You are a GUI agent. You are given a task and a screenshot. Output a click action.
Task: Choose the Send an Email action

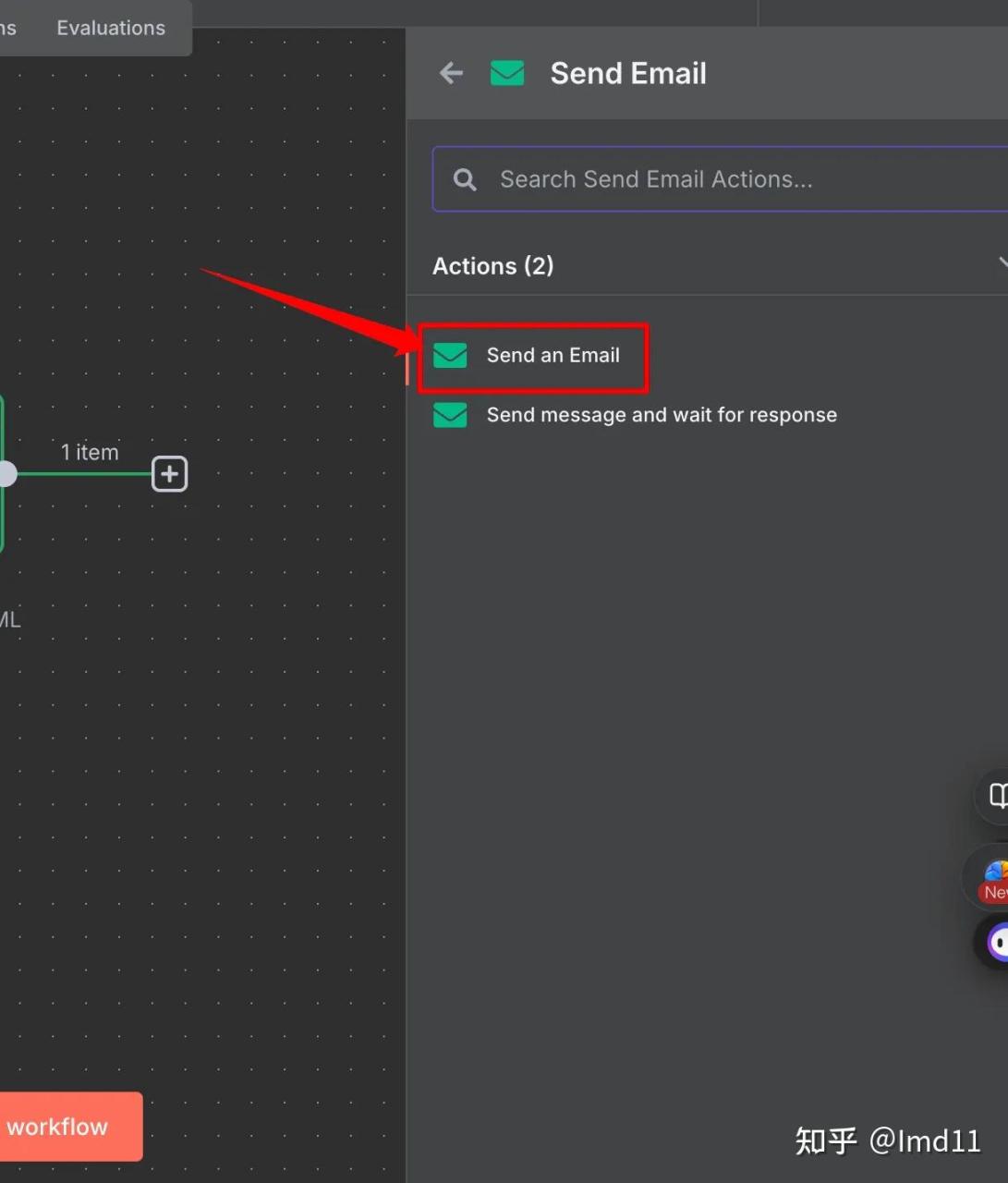tap(553, 355)
